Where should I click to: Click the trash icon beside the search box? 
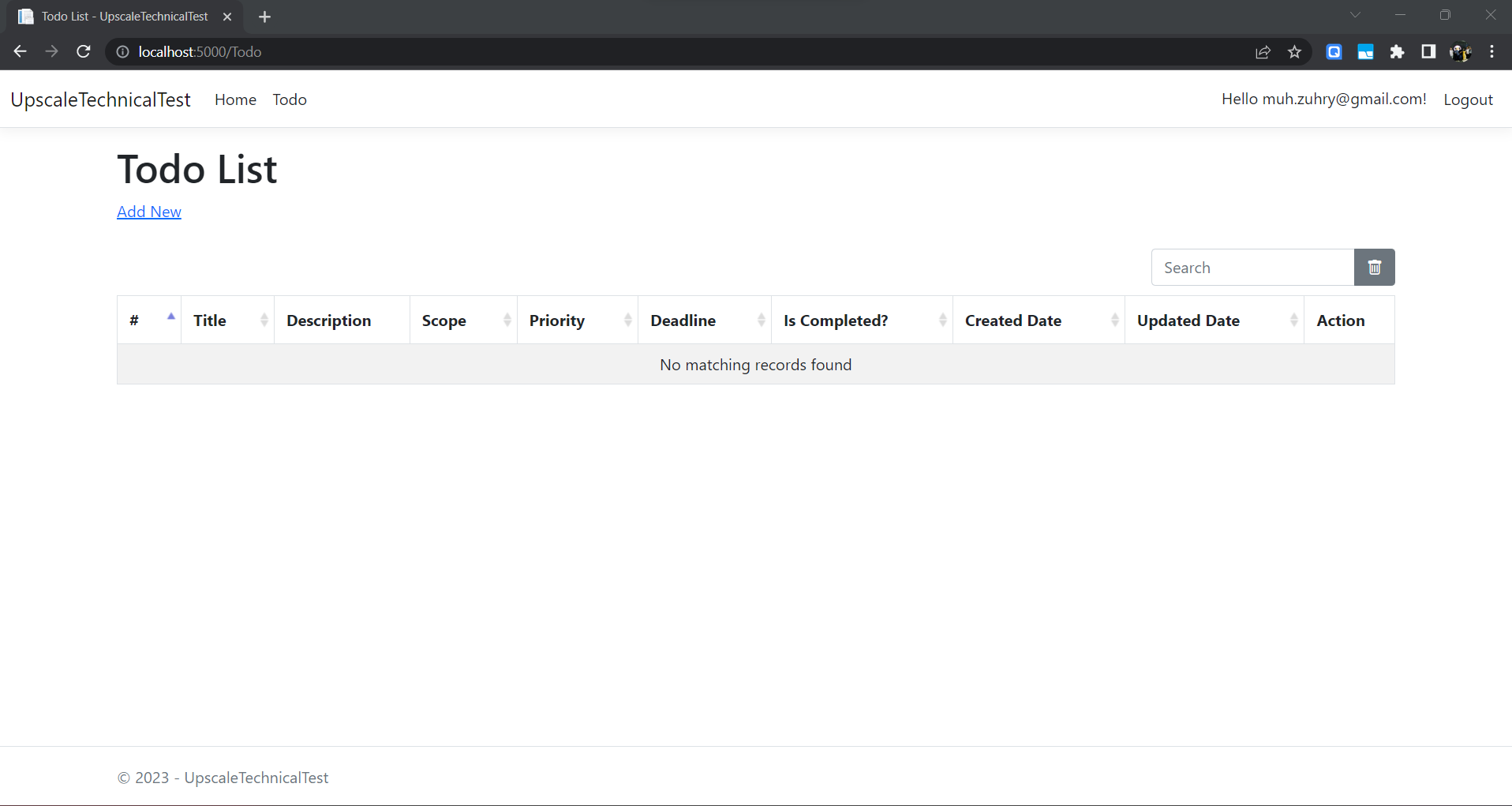coord(1374,267)
